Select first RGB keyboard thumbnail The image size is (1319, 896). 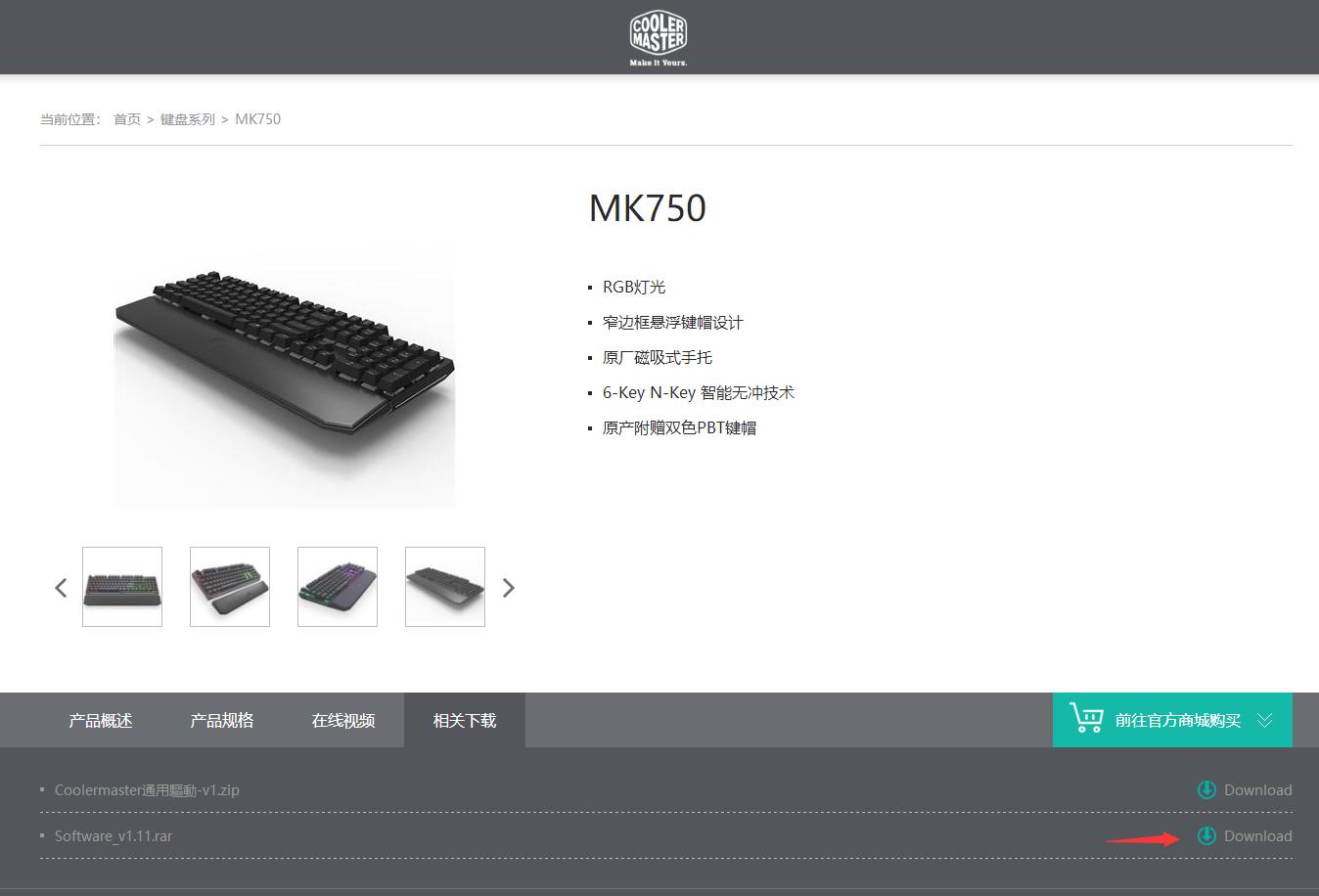point(122,587)
